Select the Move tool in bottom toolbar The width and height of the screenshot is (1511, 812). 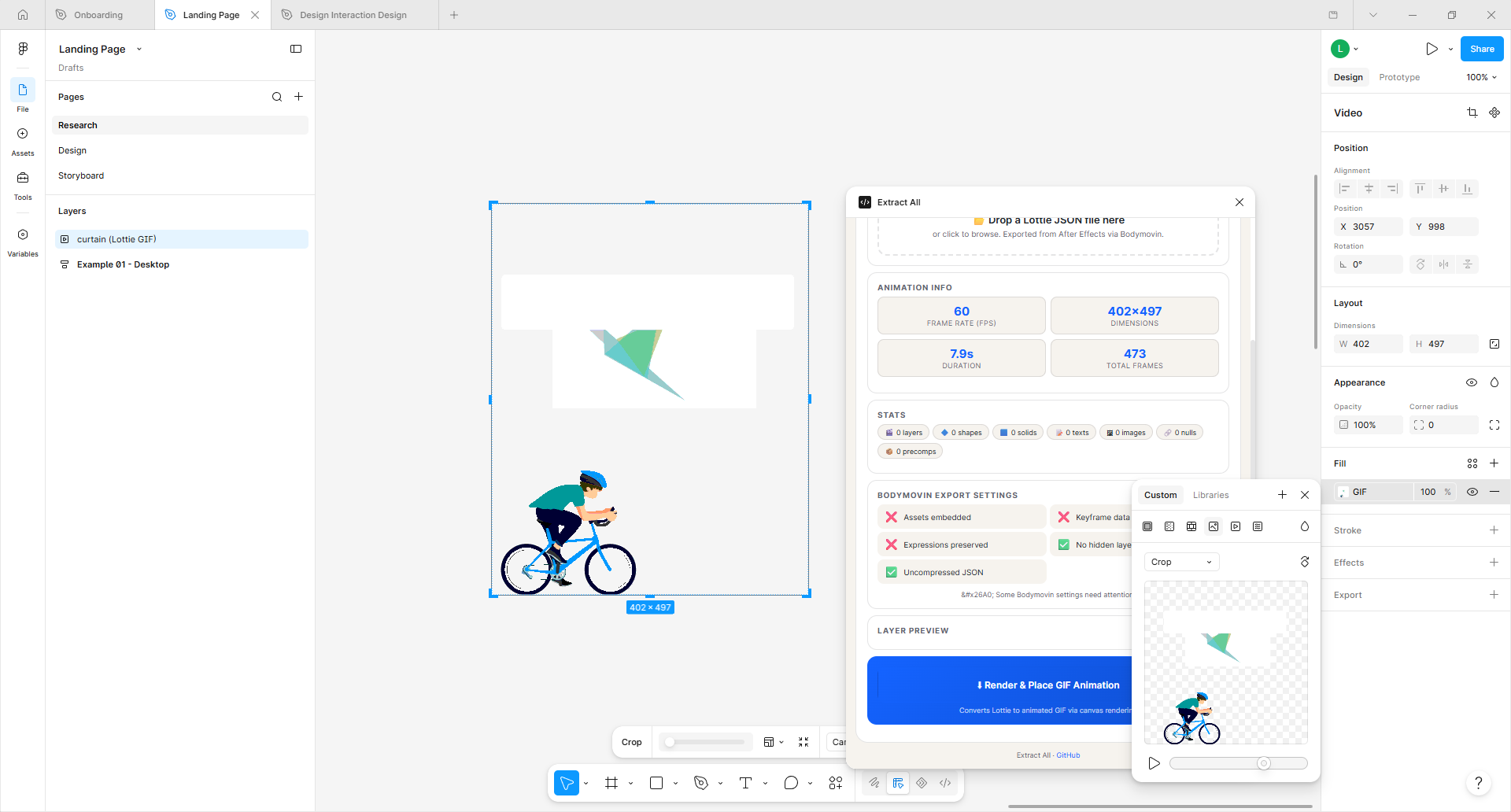(567, 783)
